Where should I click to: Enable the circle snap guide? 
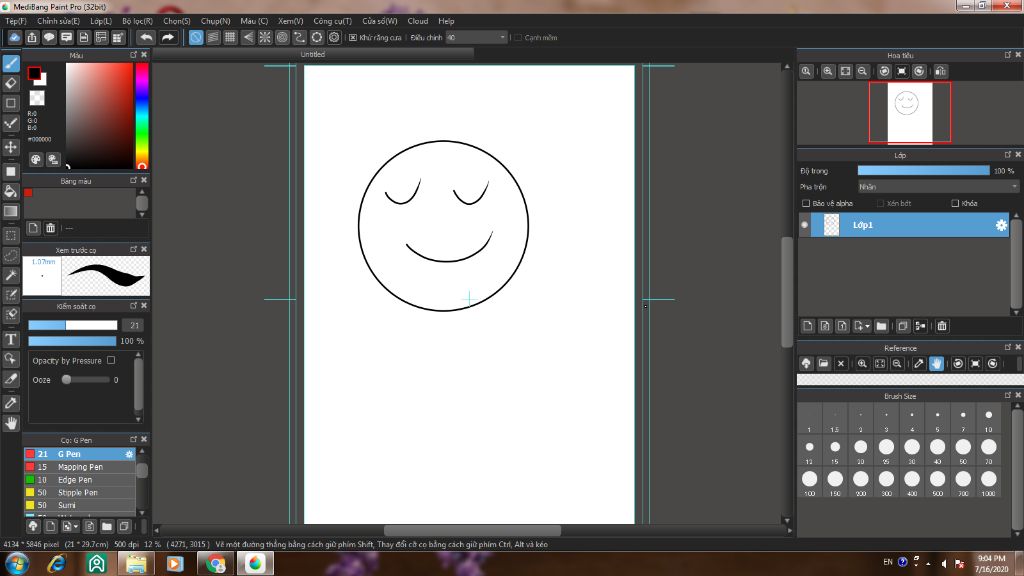(282, 37)
